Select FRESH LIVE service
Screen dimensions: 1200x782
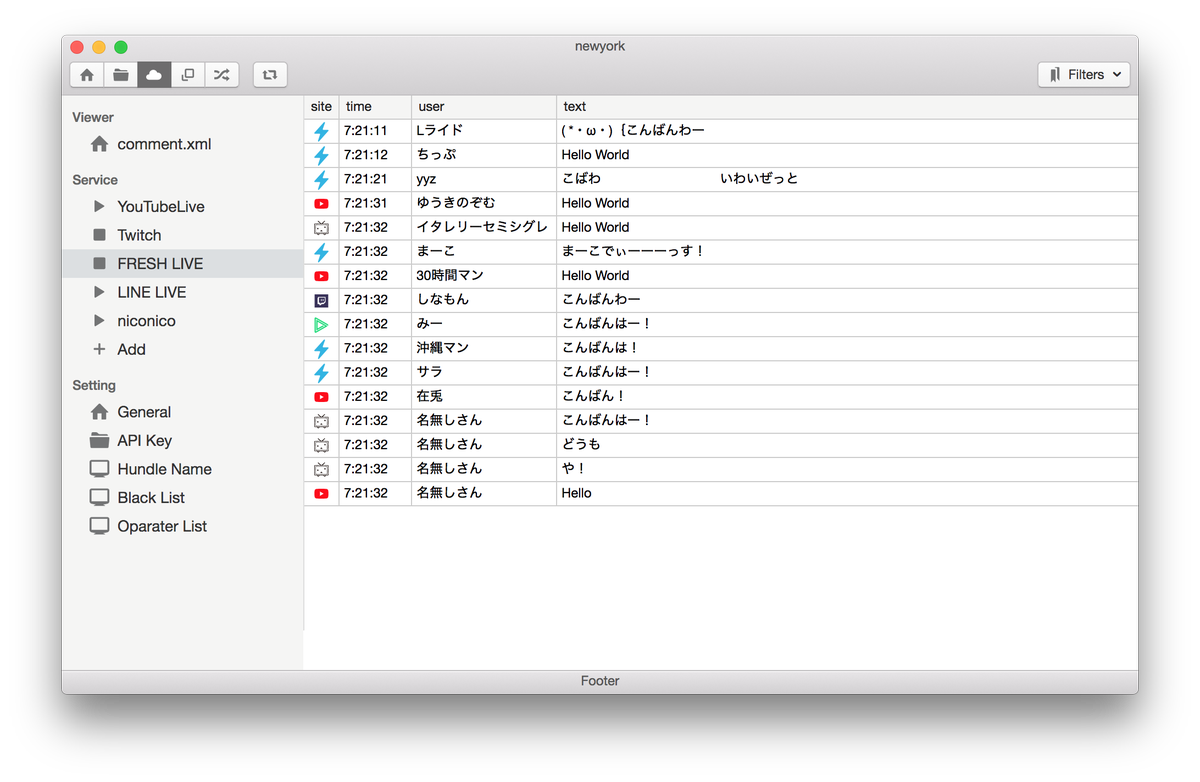(182, 263)
